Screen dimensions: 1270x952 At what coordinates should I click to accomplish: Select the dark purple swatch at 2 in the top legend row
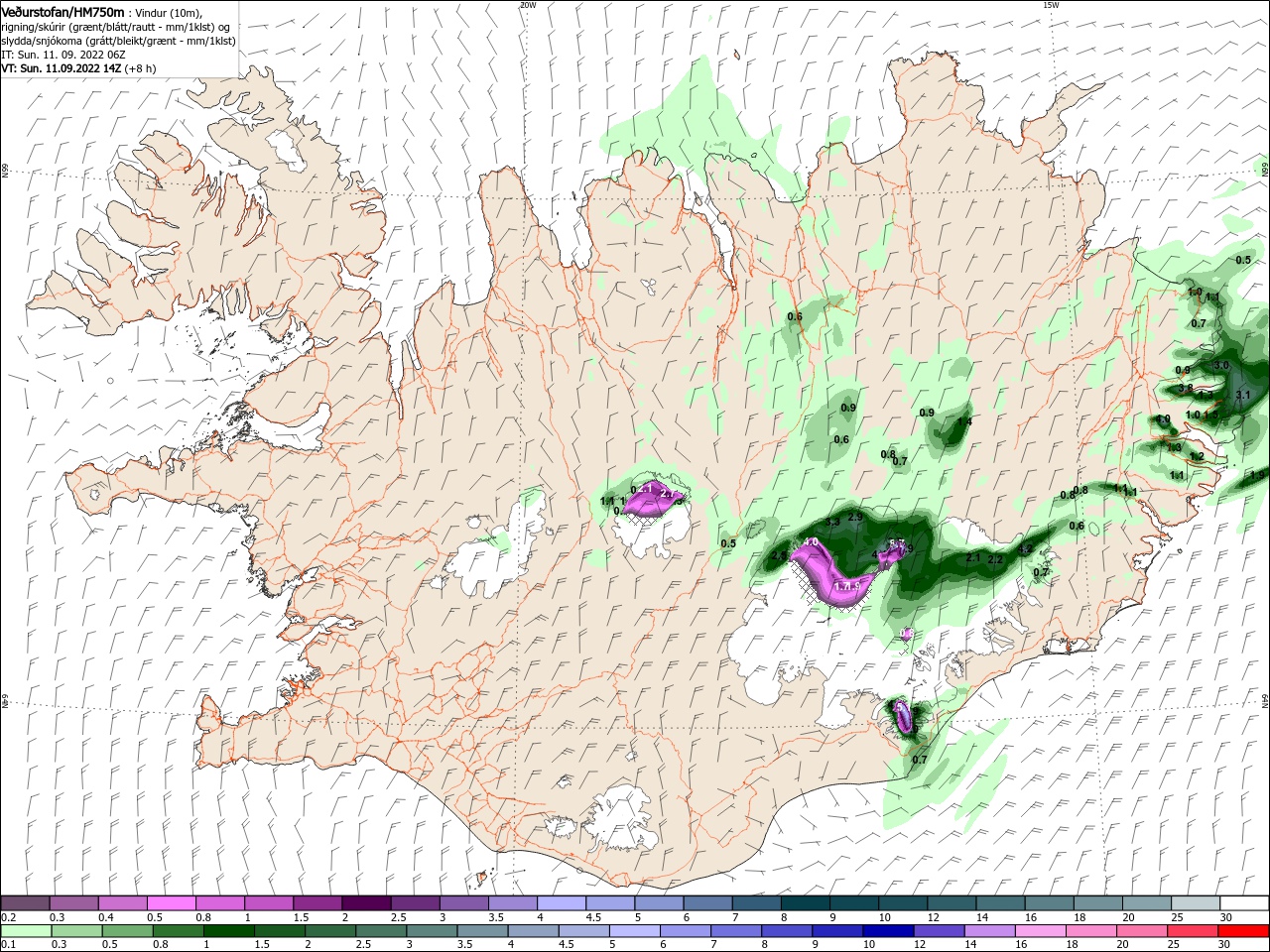click(366, 903)
